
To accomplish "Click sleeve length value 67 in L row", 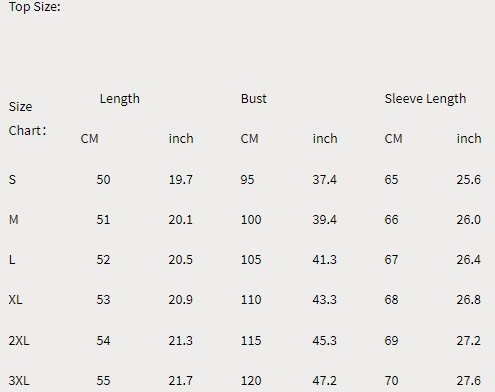I will (391, 260).
